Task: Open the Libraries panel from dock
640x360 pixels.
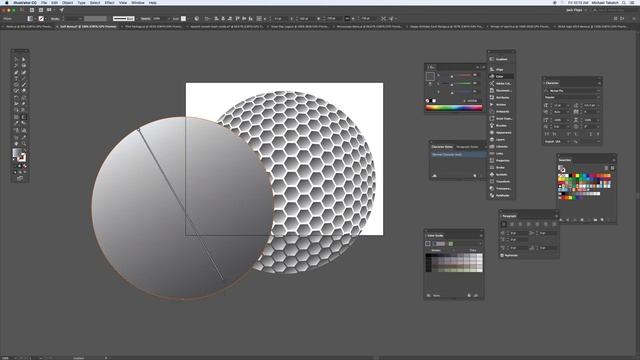Action: [x=501, y=147]
